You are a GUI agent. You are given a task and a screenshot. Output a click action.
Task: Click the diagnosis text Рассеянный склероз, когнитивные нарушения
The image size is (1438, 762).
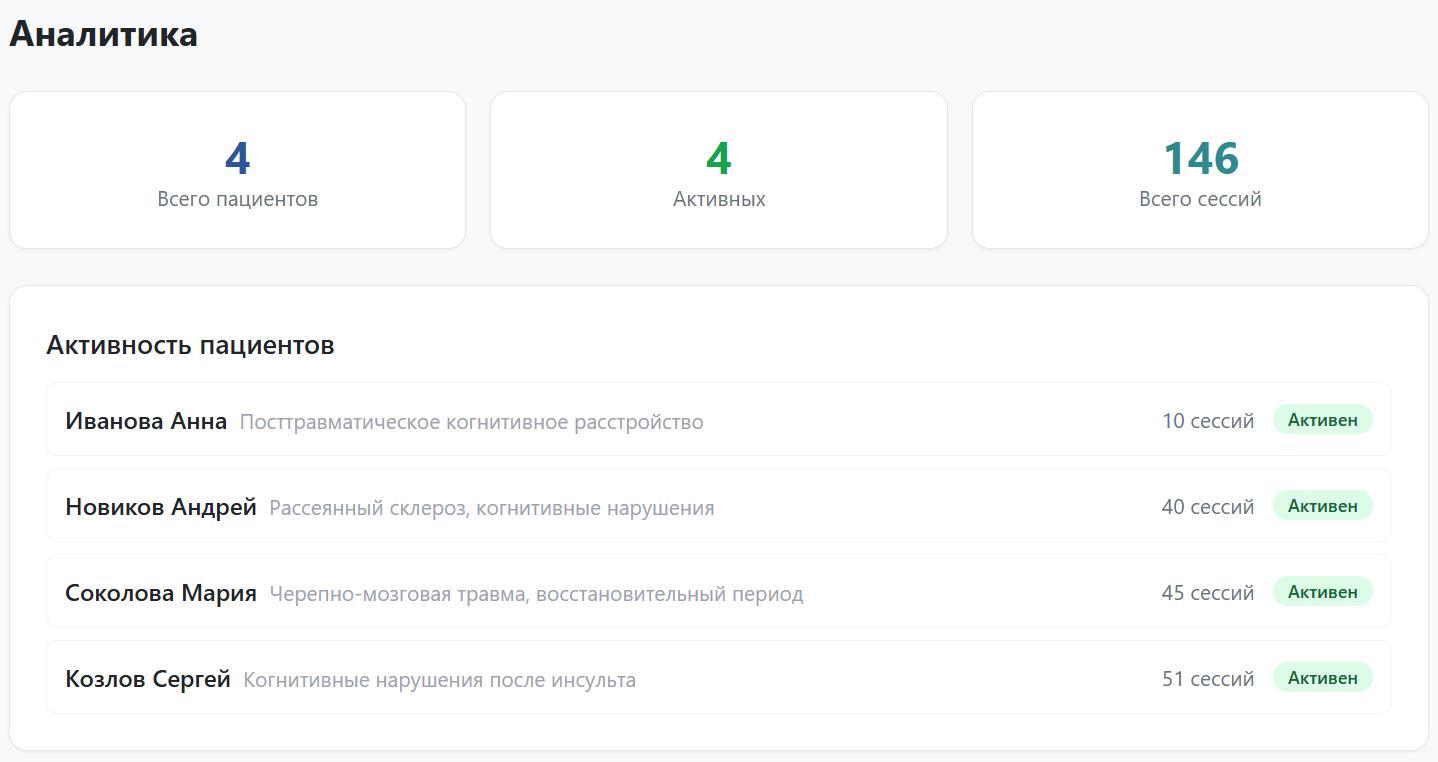coord(490,507)
